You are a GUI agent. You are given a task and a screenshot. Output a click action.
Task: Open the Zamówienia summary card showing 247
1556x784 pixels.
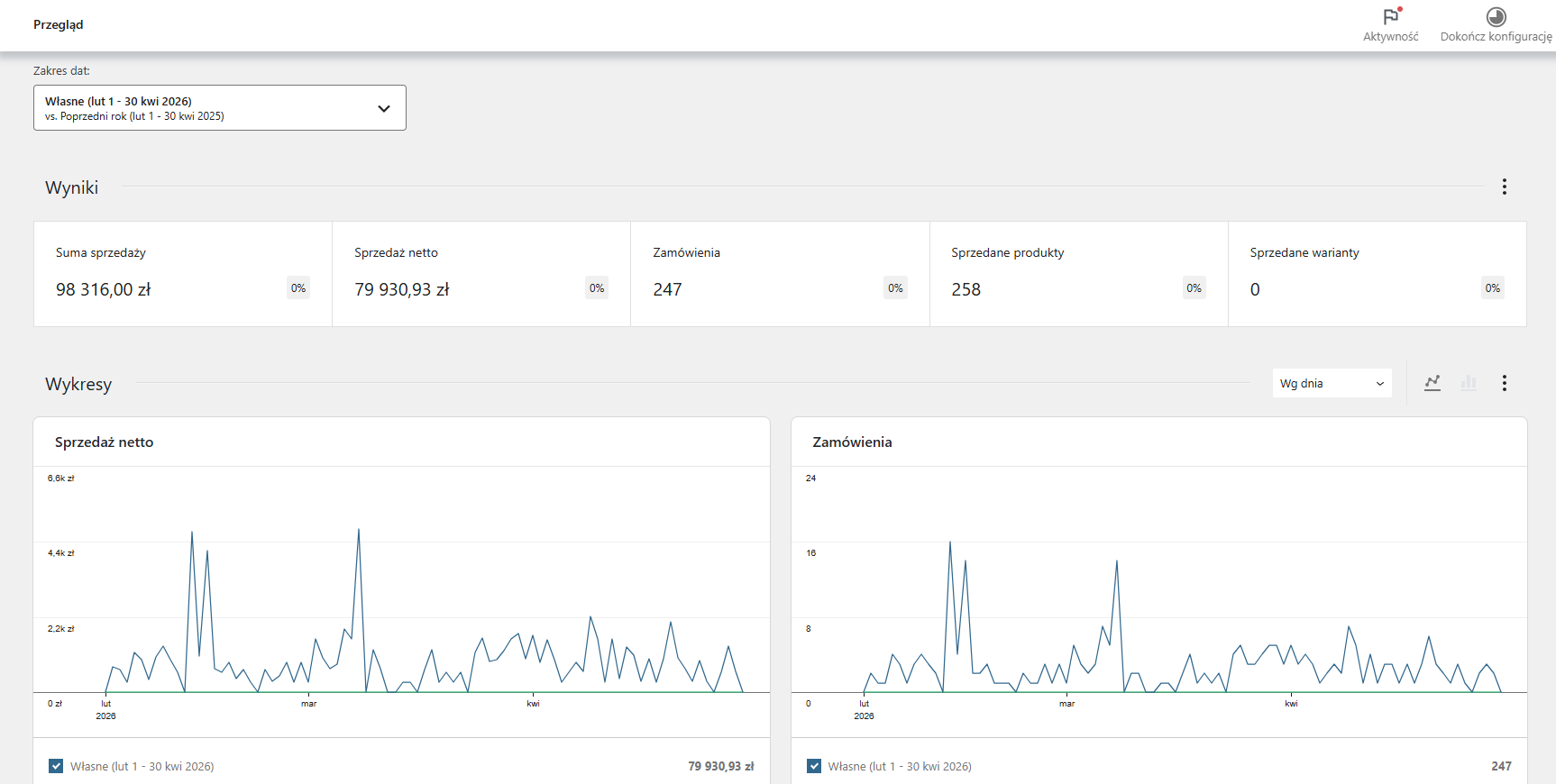[x=780, y=274]
